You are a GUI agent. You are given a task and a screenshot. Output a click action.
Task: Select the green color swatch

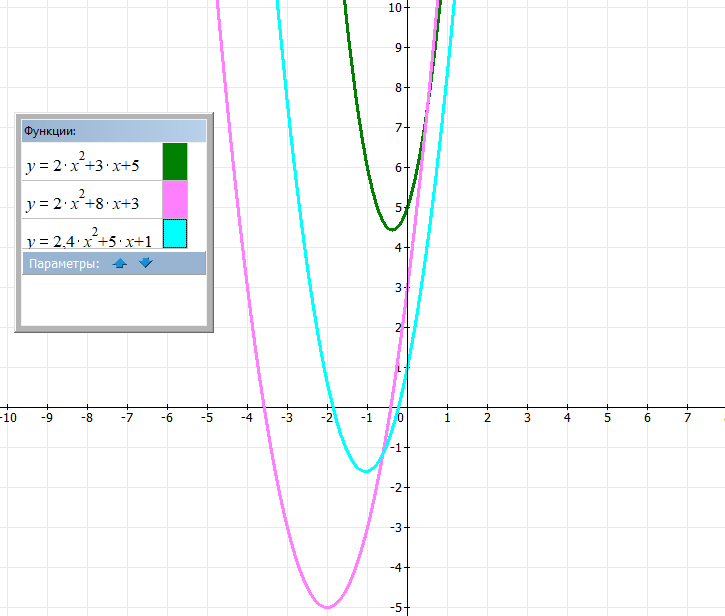pos(175,161)
